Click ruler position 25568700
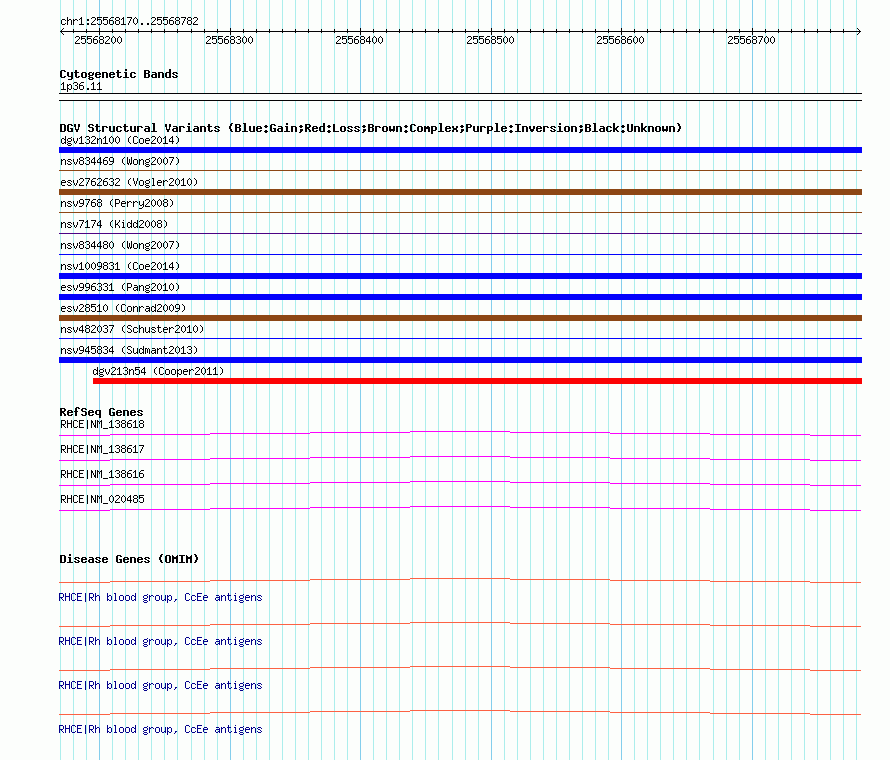 (752, 40)
